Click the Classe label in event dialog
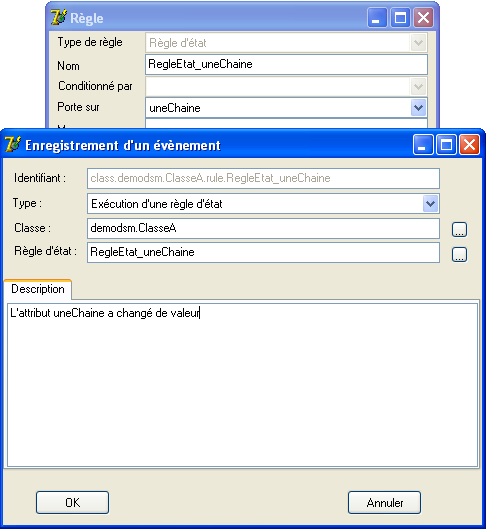 point(32,228)
